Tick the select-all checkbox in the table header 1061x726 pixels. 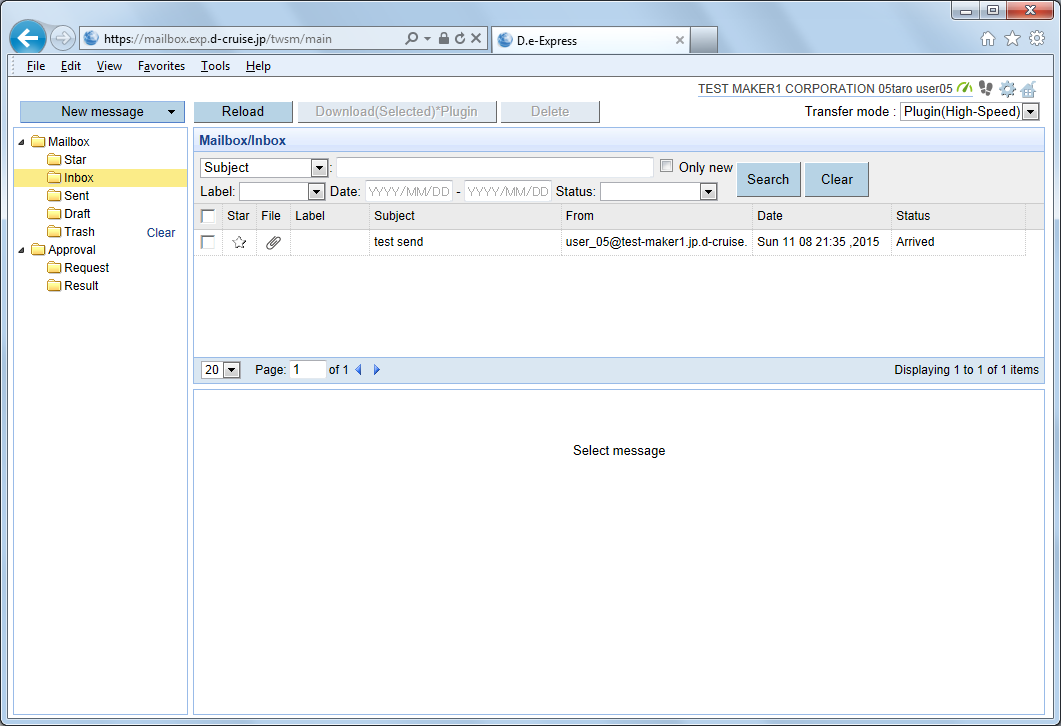[208, 216]
